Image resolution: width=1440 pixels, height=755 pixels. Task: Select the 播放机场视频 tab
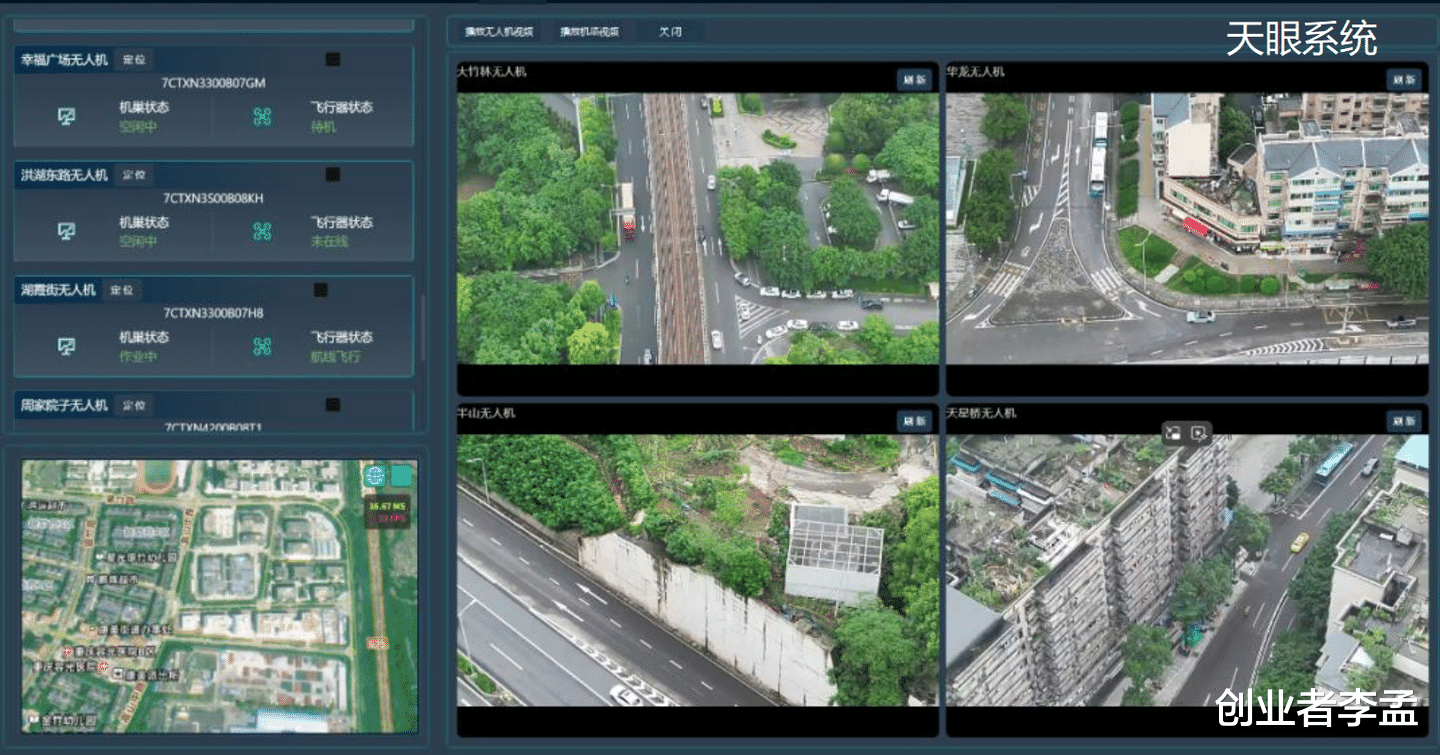(589, 32)
